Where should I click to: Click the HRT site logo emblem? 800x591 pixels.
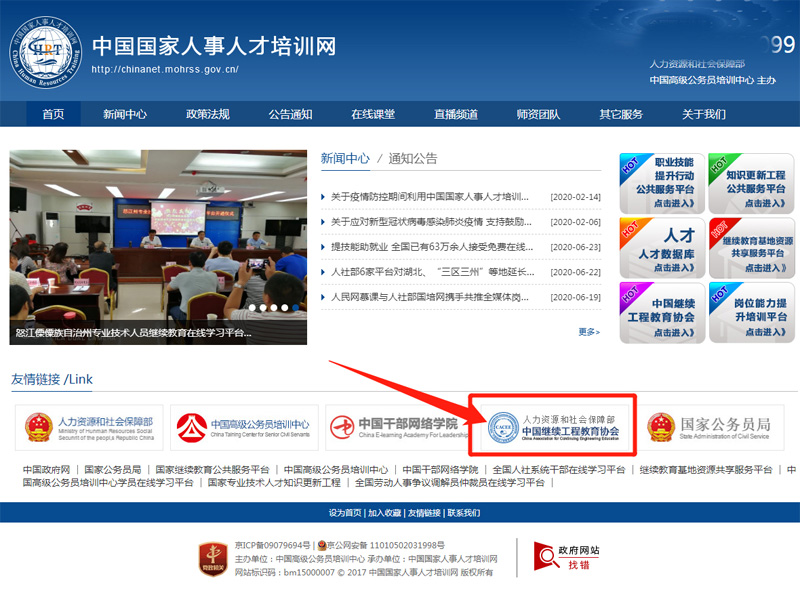click(x=46, y=53)
